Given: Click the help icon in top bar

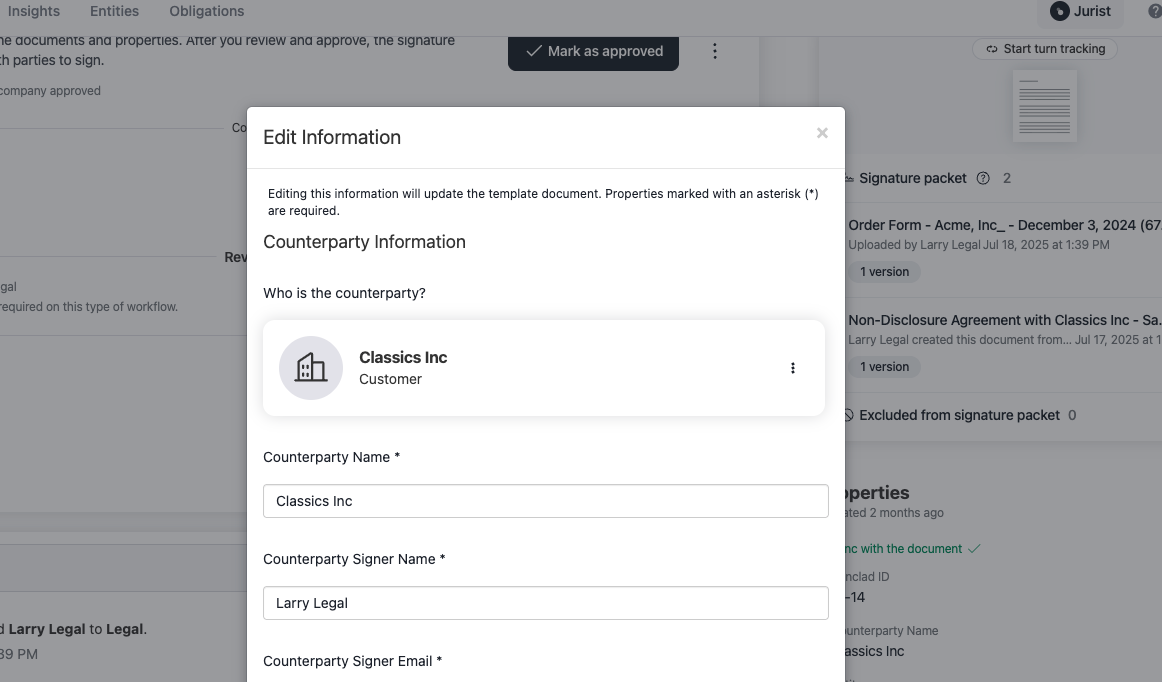Looking at the screenshot, I should 1154,12.
